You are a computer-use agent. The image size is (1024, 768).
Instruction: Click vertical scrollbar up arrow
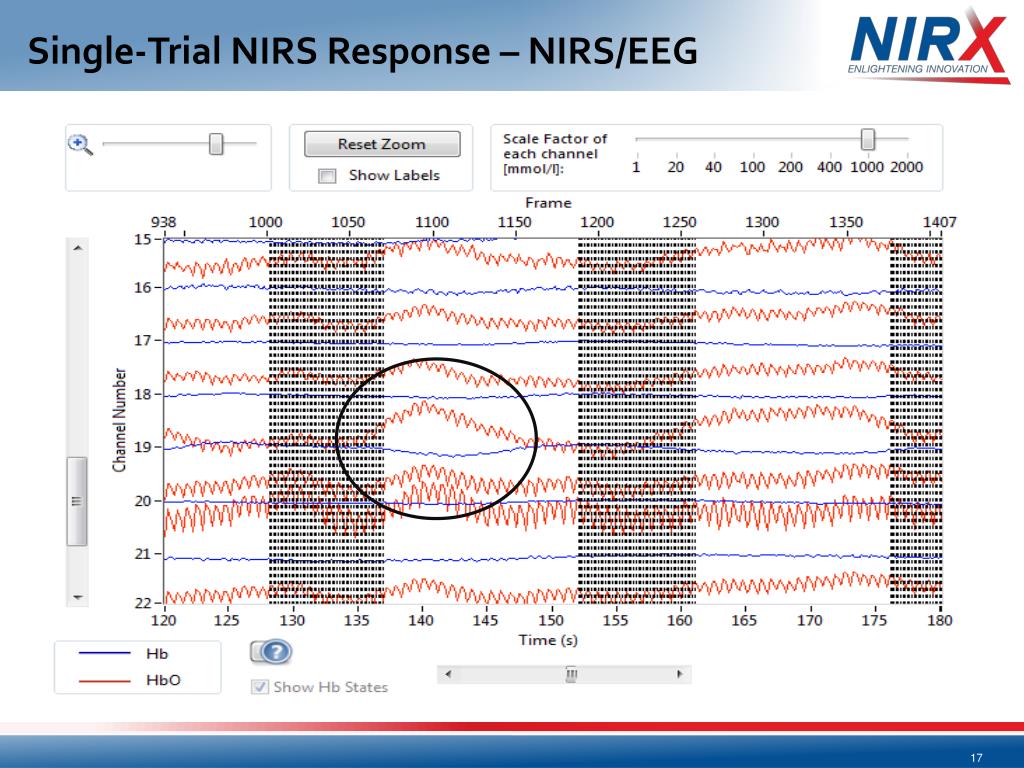click(78, 248)
